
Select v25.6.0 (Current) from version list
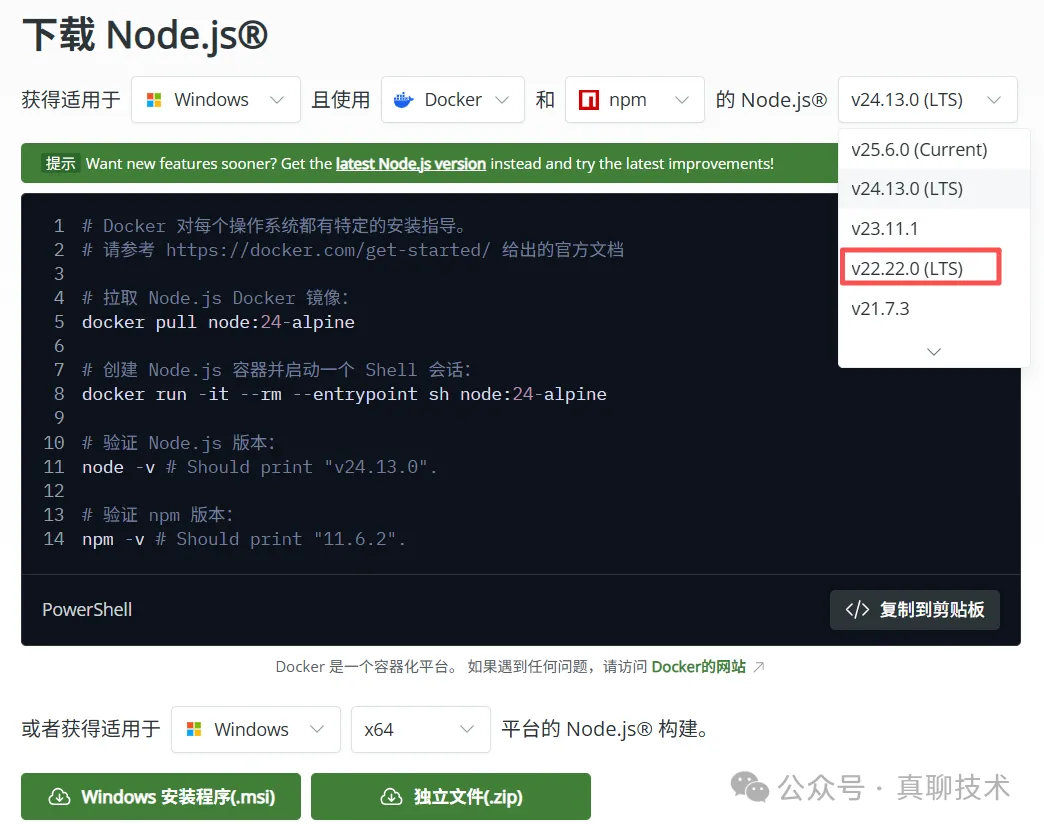pyautogui.click(x=919, y=150)
